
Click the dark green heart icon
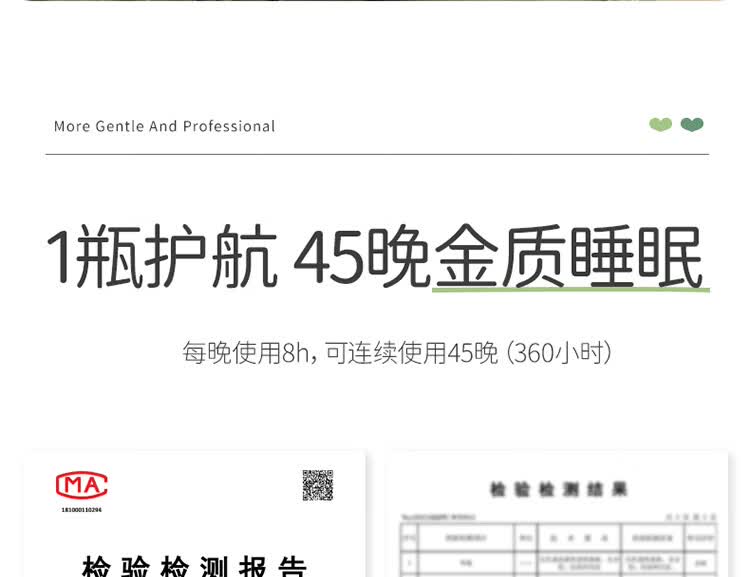coord(692,124)
